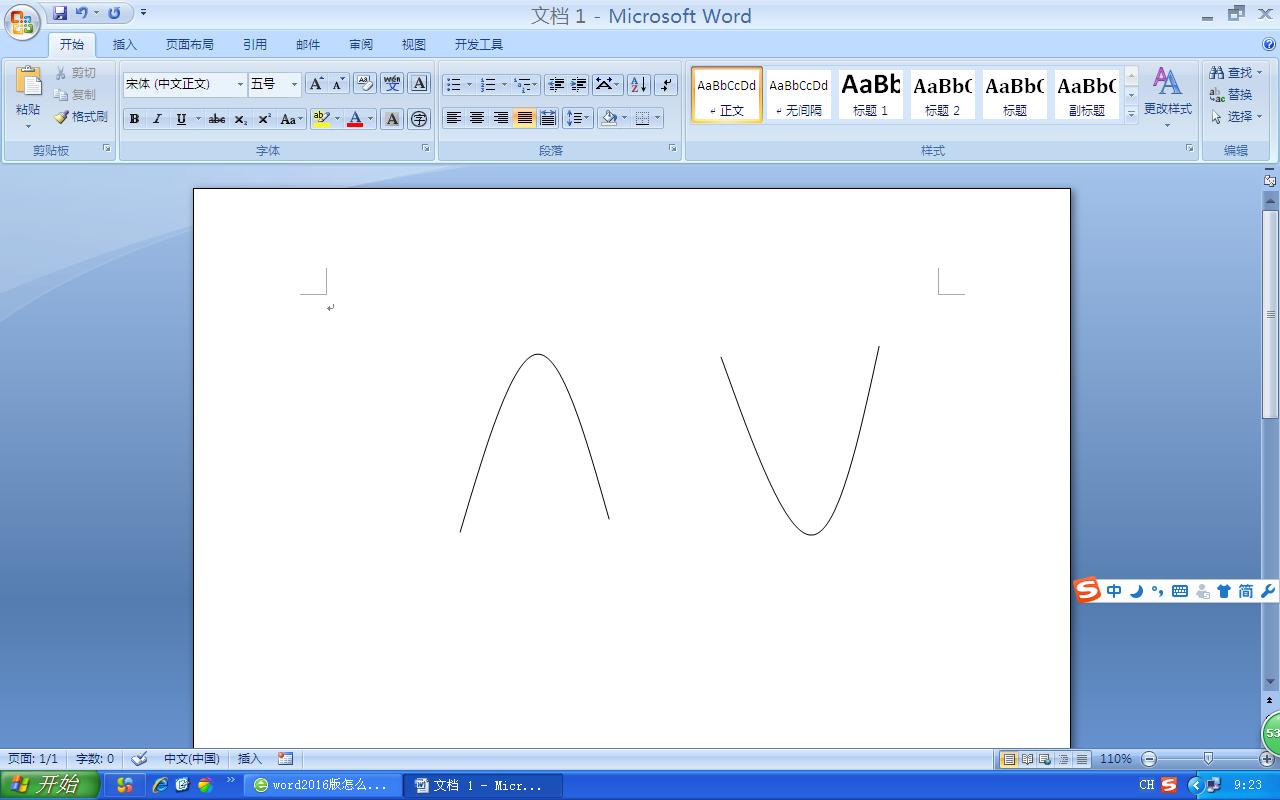Click the zoom slider handle in status bar

1208,759
